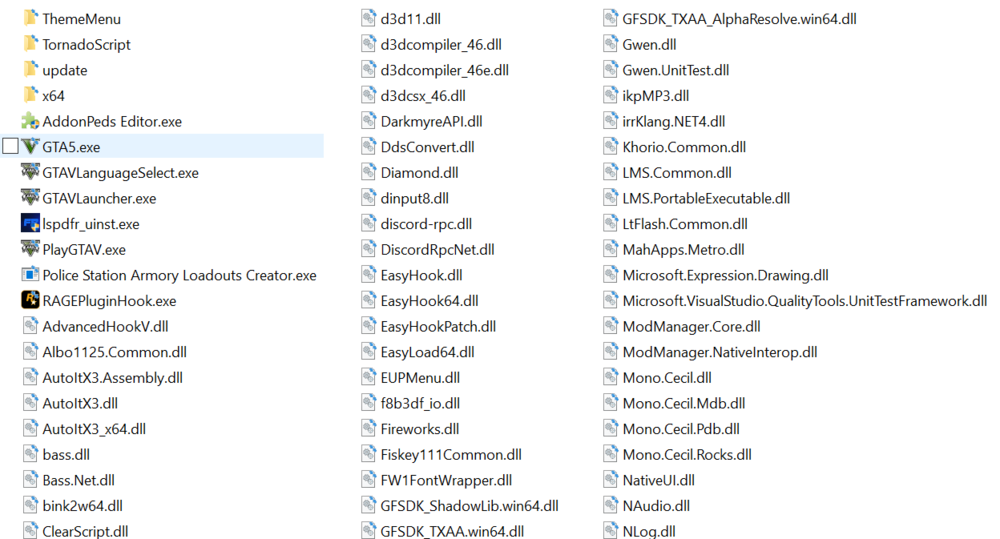Click the GTA5.exe V logo icon
This screenshot has height=539, width=1000.
coord(30,146)
